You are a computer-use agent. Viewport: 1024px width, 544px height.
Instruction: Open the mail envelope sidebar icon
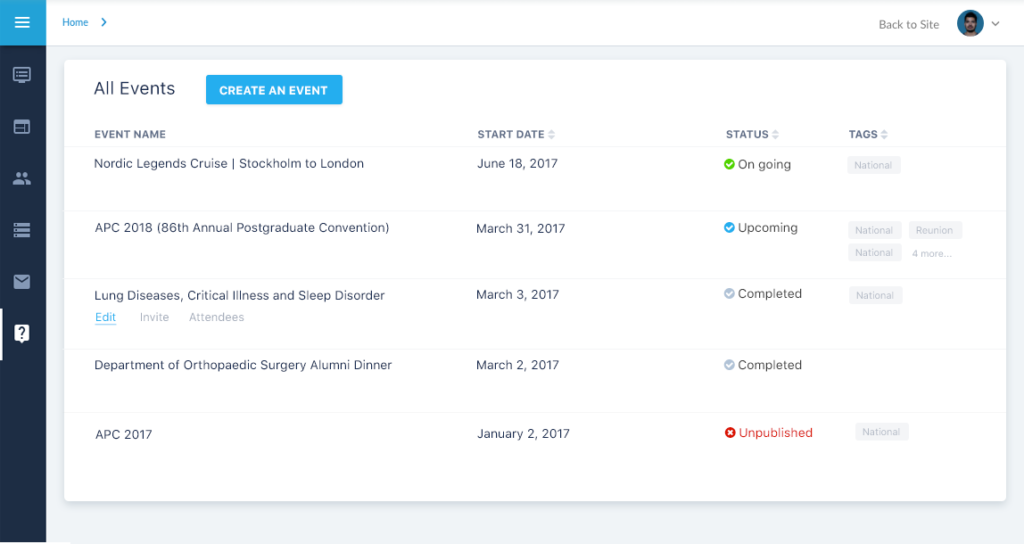pos(22,282)
